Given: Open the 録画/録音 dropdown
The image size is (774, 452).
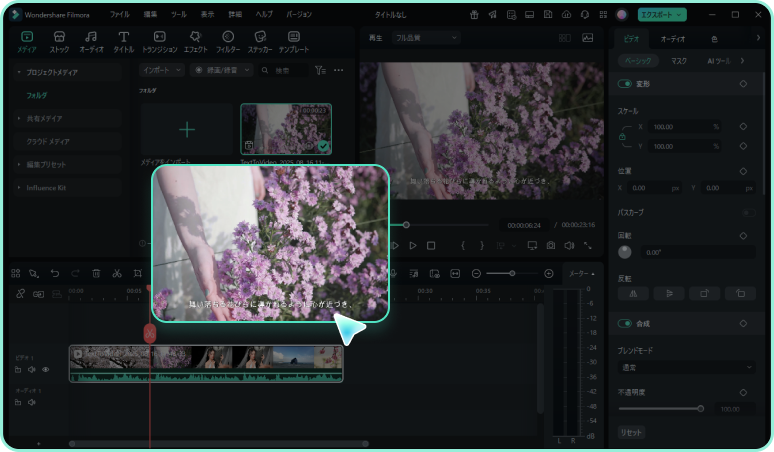Looking at the screenshot, I should [x=222, y=70].
